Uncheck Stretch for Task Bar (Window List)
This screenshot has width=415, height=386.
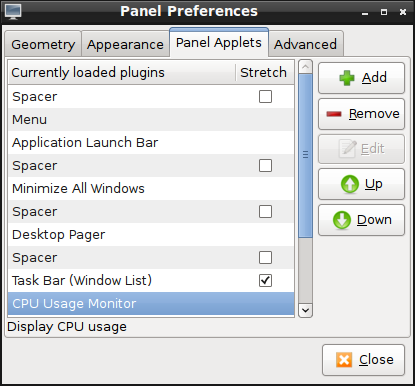[x=265, y=281]
